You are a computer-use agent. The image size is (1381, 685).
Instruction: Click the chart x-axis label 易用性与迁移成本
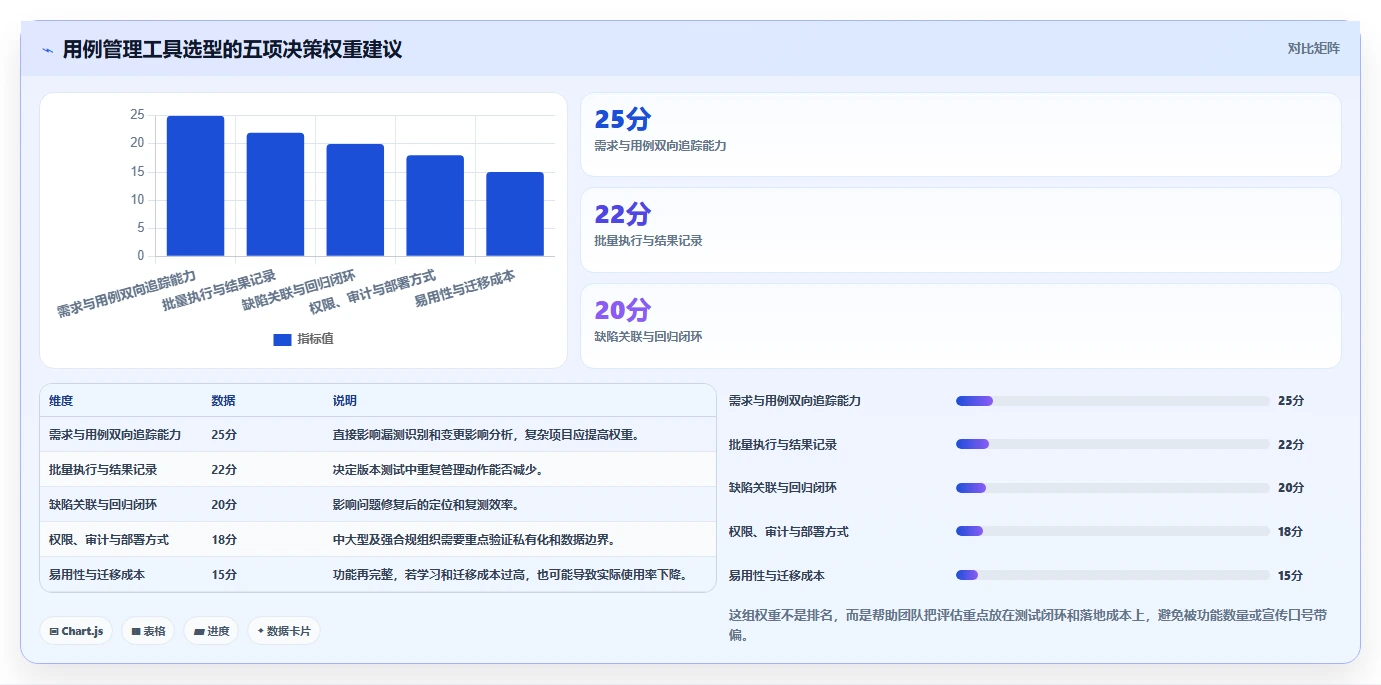(x=466, y=289)
